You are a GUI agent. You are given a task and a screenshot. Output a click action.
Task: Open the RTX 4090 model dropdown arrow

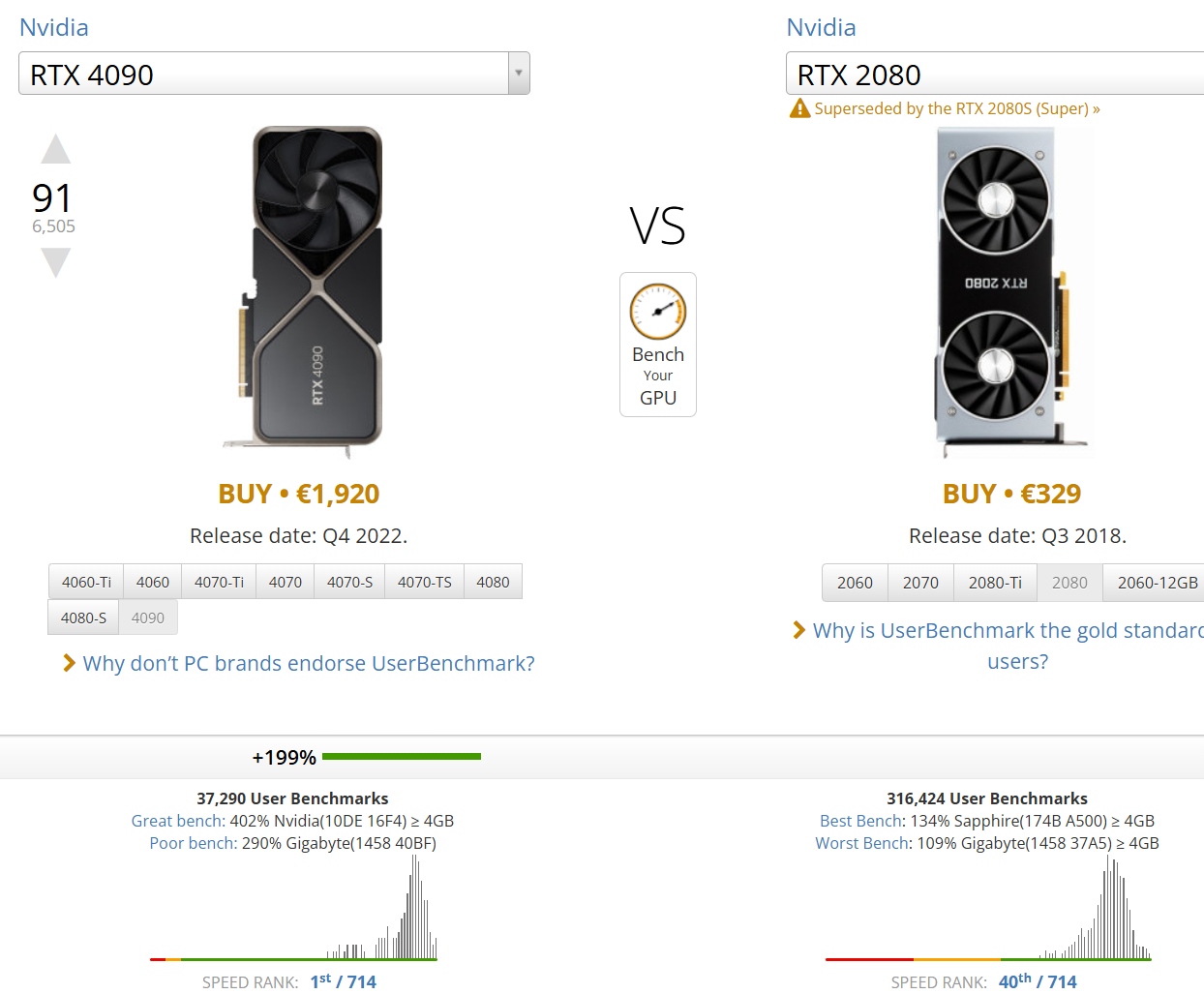pos(519,74)
